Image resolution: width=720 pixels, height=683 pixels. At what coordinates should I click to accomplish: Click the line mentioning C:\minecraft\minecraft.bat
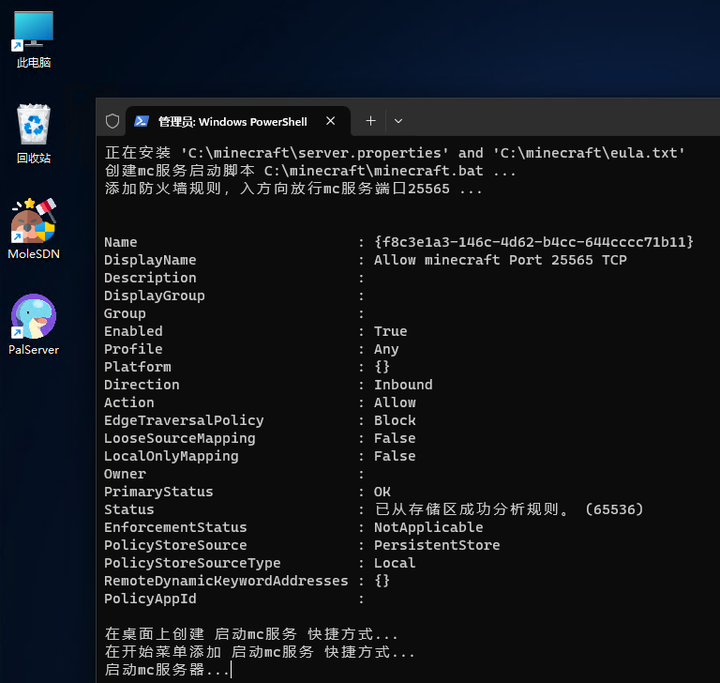point(310,171)
